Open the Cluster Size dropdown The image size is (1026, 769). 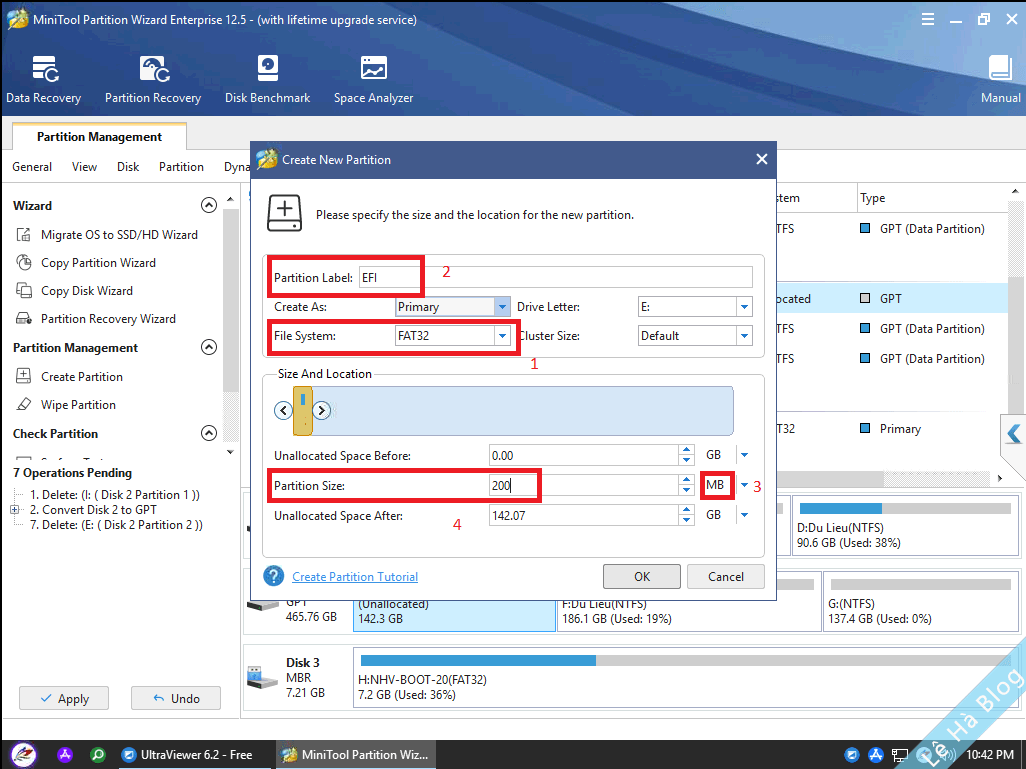tap(744, 336)
